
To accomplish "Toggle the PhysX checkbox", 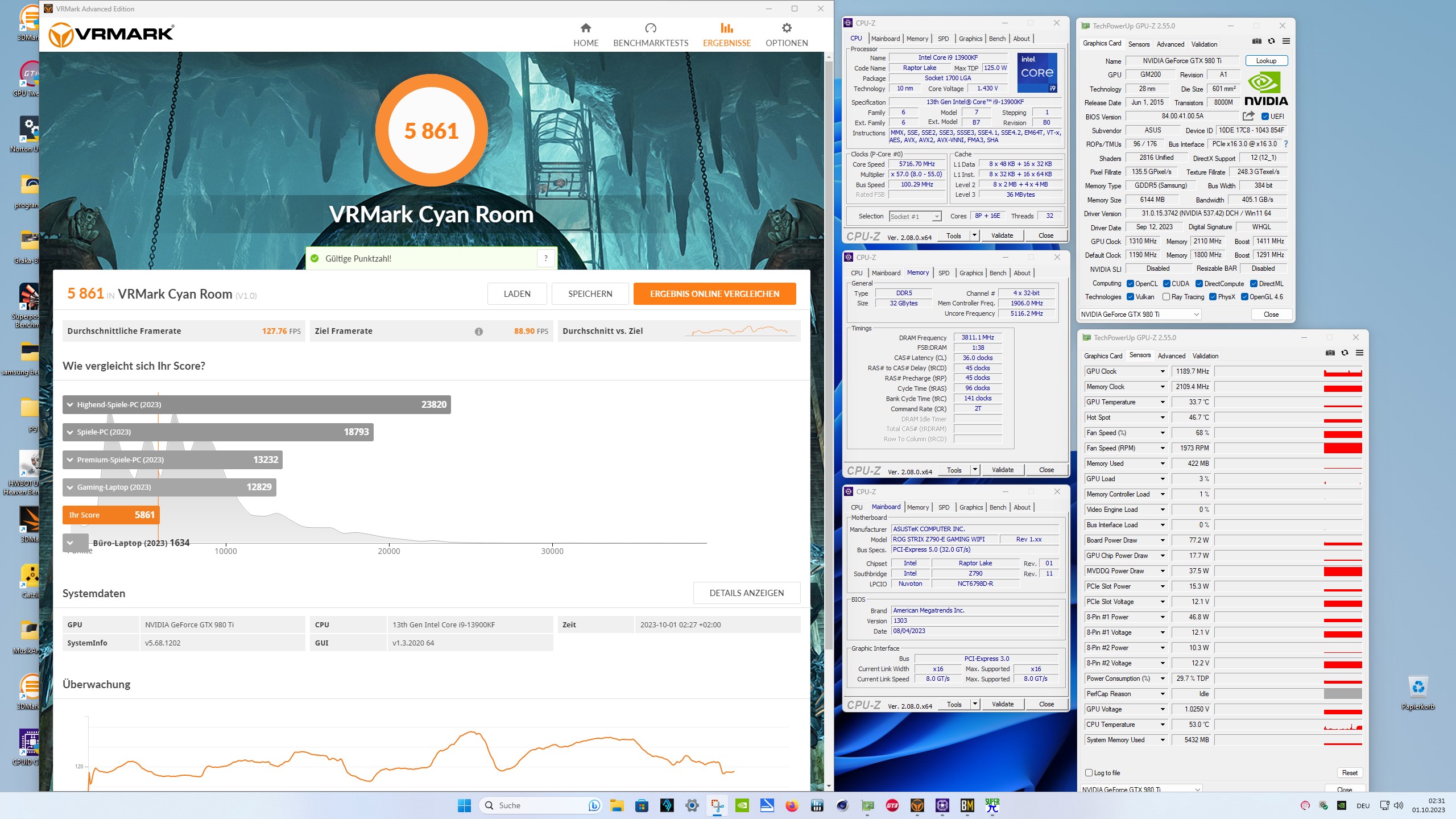I will click(x=1213, y=297).
